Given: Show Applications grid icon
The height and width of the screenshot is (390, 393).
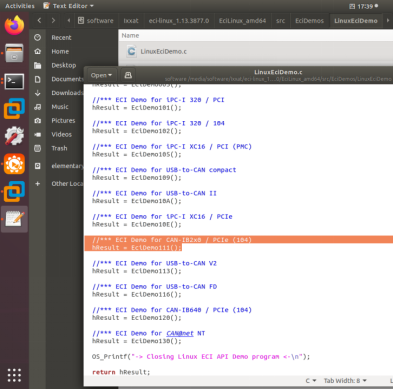Looking at the screenshot, I should tap(14, 375).
